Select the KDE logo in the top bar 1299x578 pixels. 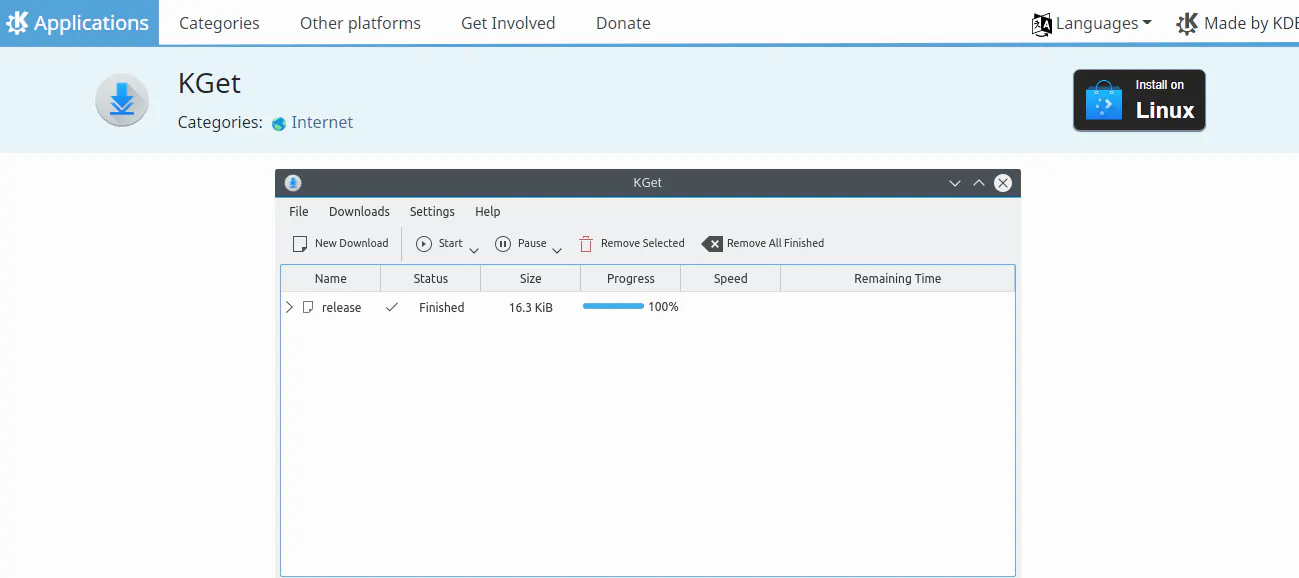[x=1186, y=22]
